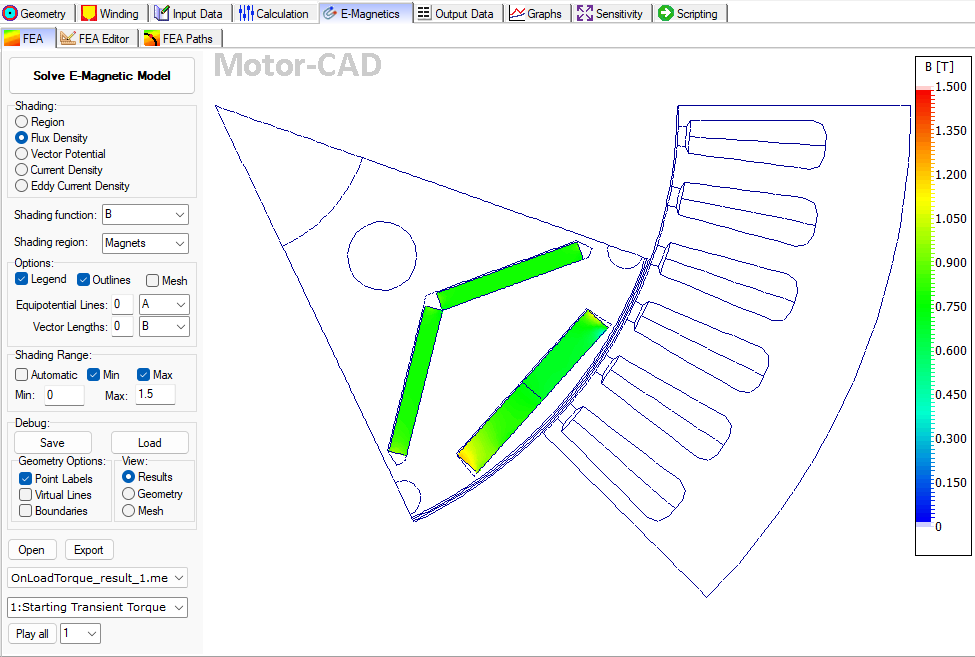The height and width of the screenshot is (657, 975).
Task: Open the Graphs tab
Action: tap(536, 13)
